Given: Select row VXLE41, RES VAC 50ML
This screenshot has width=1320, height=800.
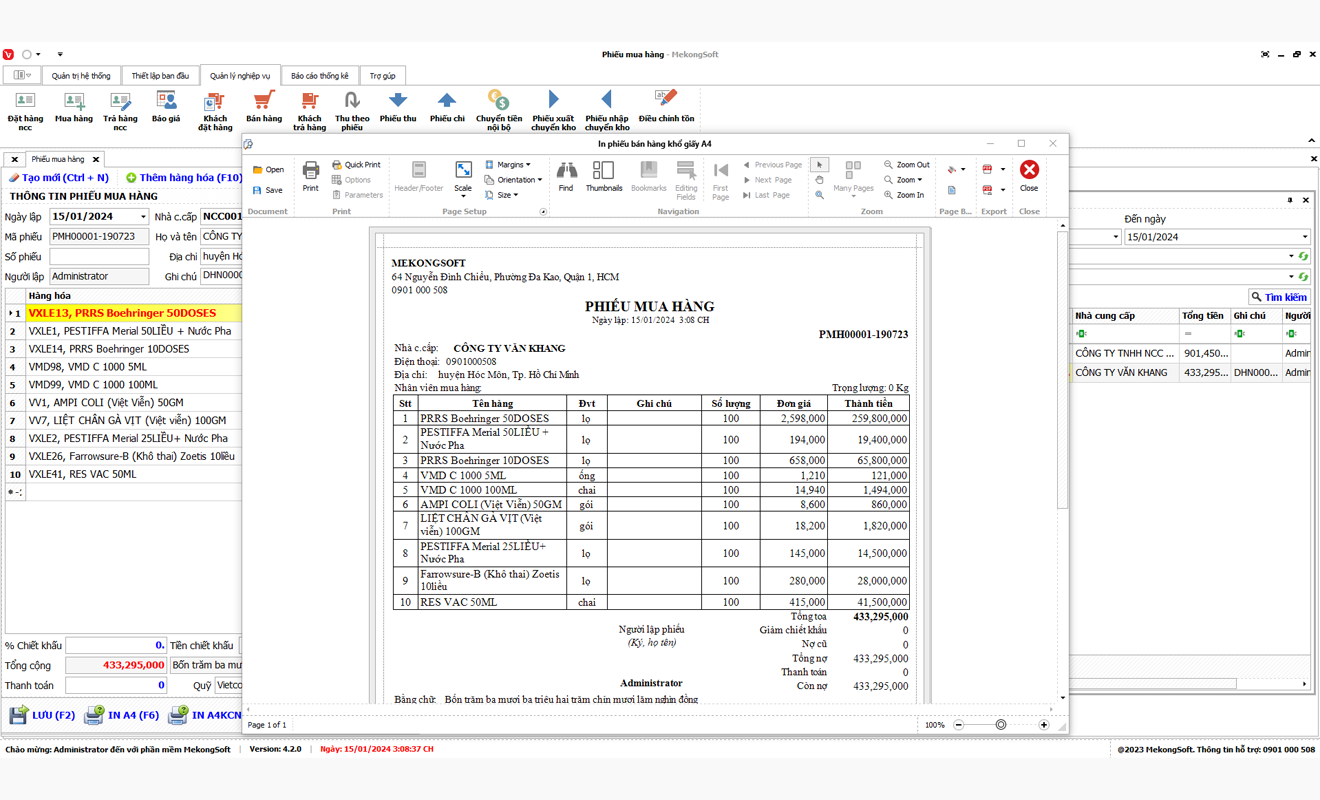Looking at the screenshot, I should (x=124, y=474).
